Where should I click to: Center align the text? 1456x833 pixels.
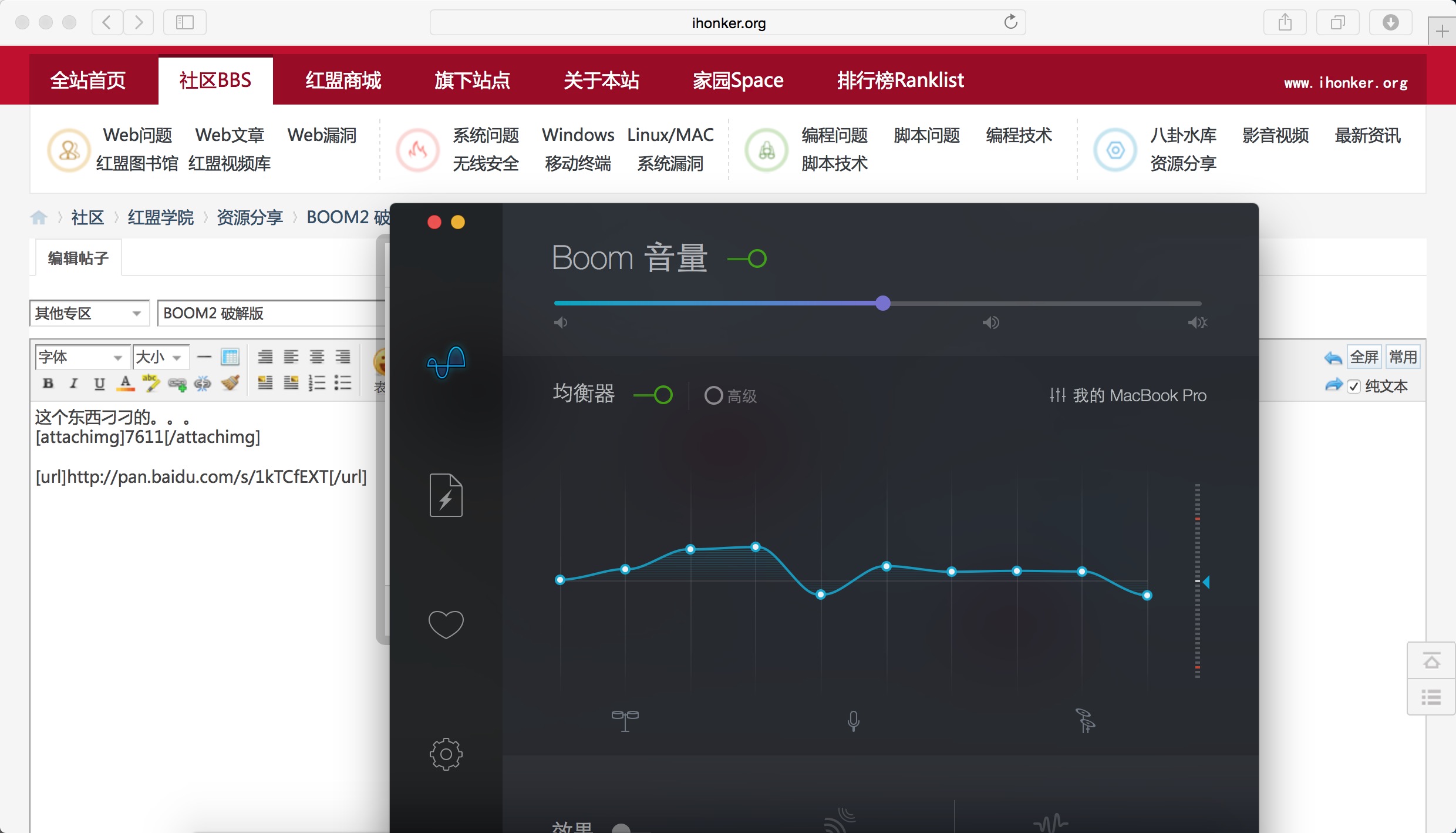pyautogui.click(x=317, y=357)
